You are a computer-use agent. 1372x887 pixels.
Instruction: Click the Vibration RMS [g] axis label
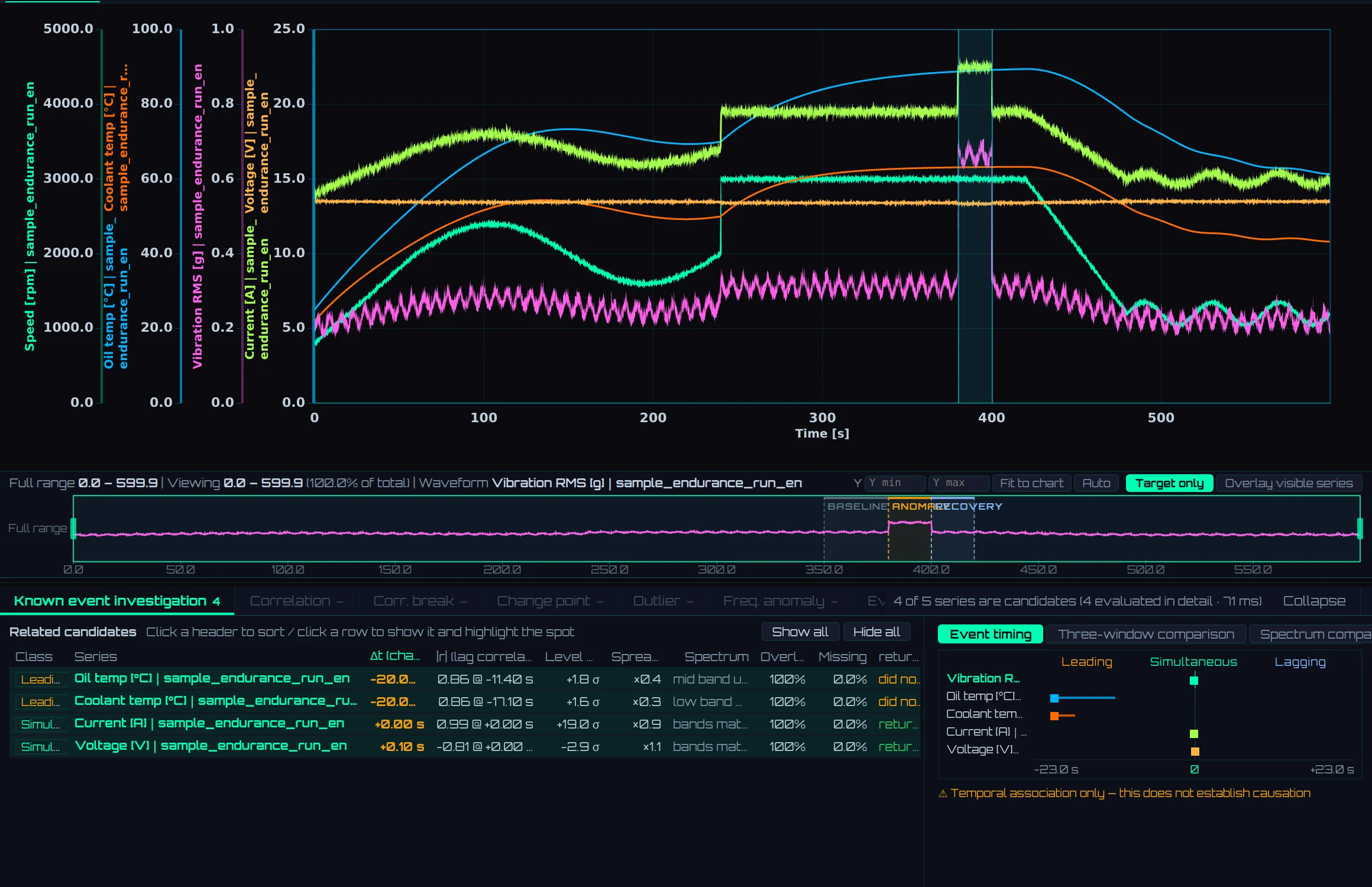pos(198,216)
